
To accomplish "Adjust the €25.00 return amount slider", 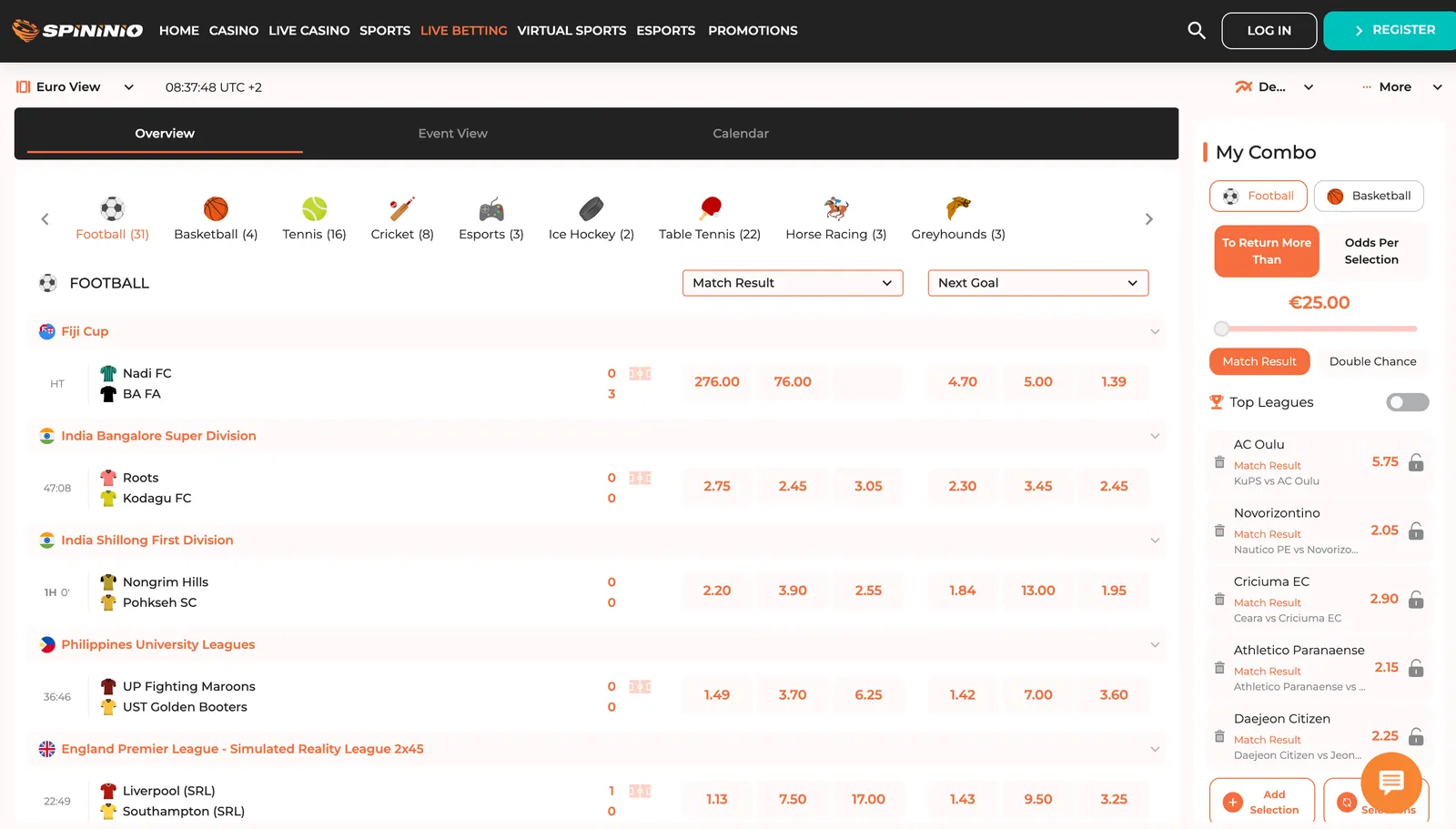I will tap(1222, 329).
